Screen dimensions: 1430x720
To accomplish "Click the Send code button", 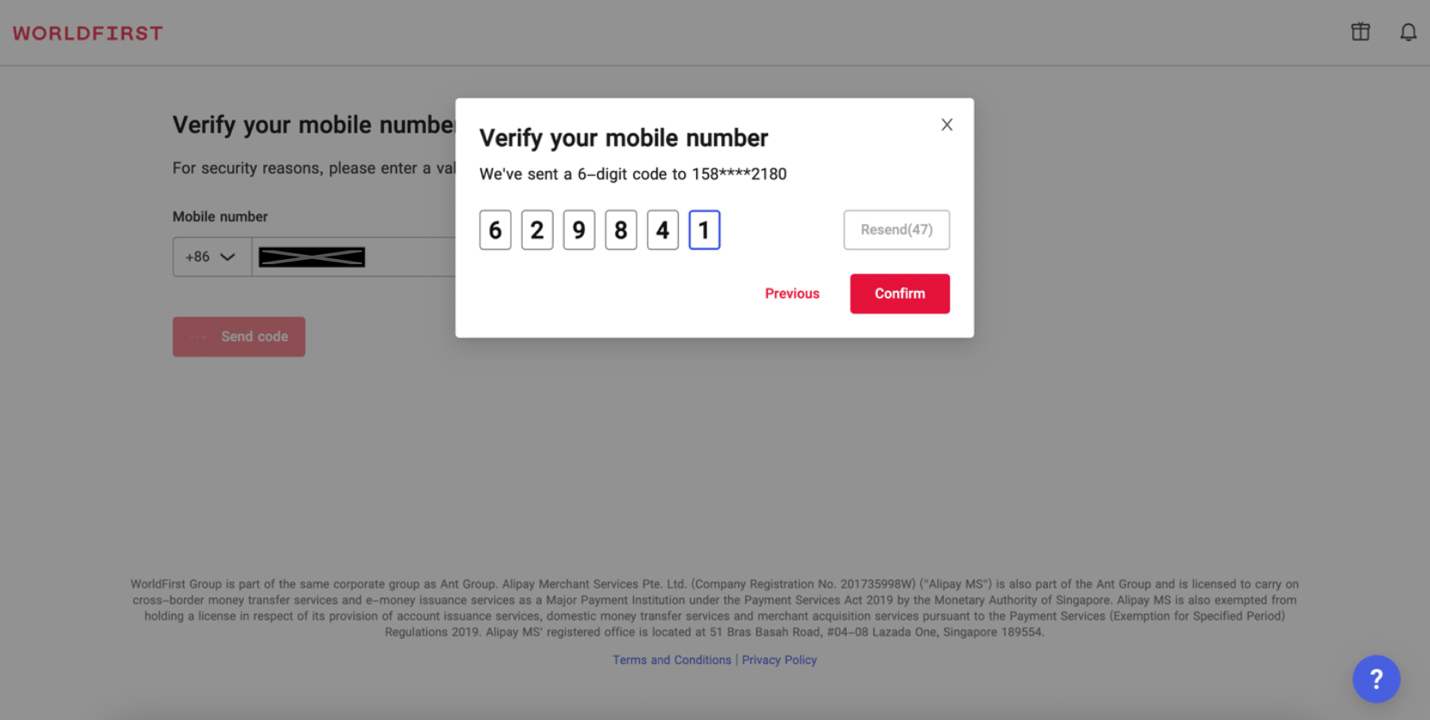I will pos(239,337).
